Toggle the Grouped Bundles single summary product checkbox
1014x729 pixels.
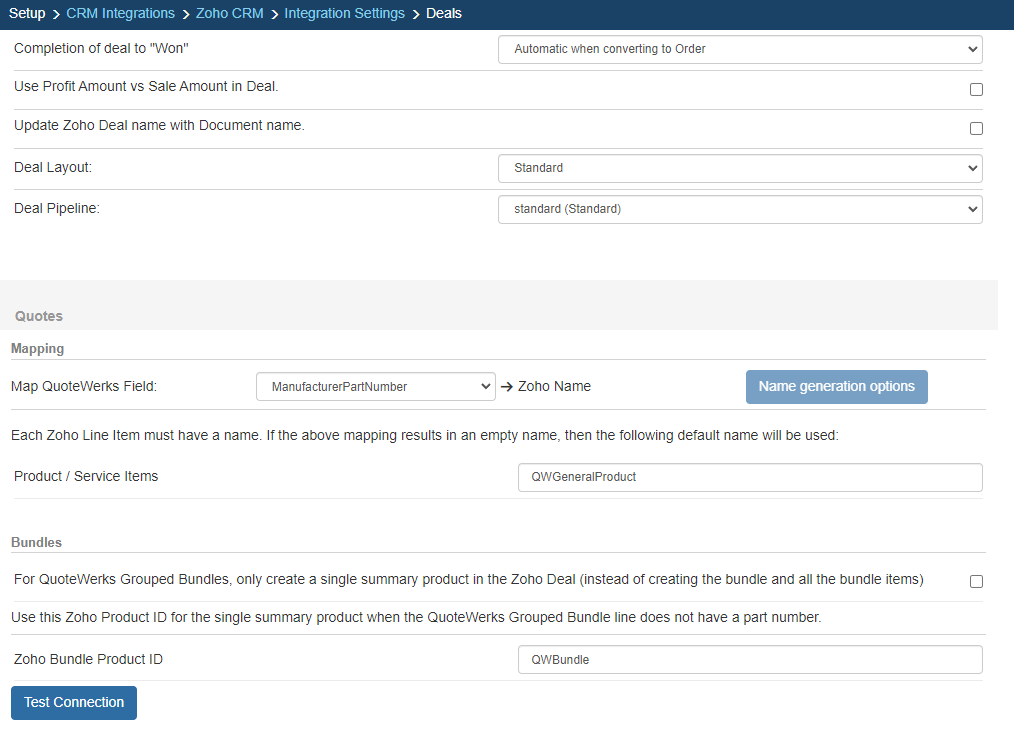point(976,581)
